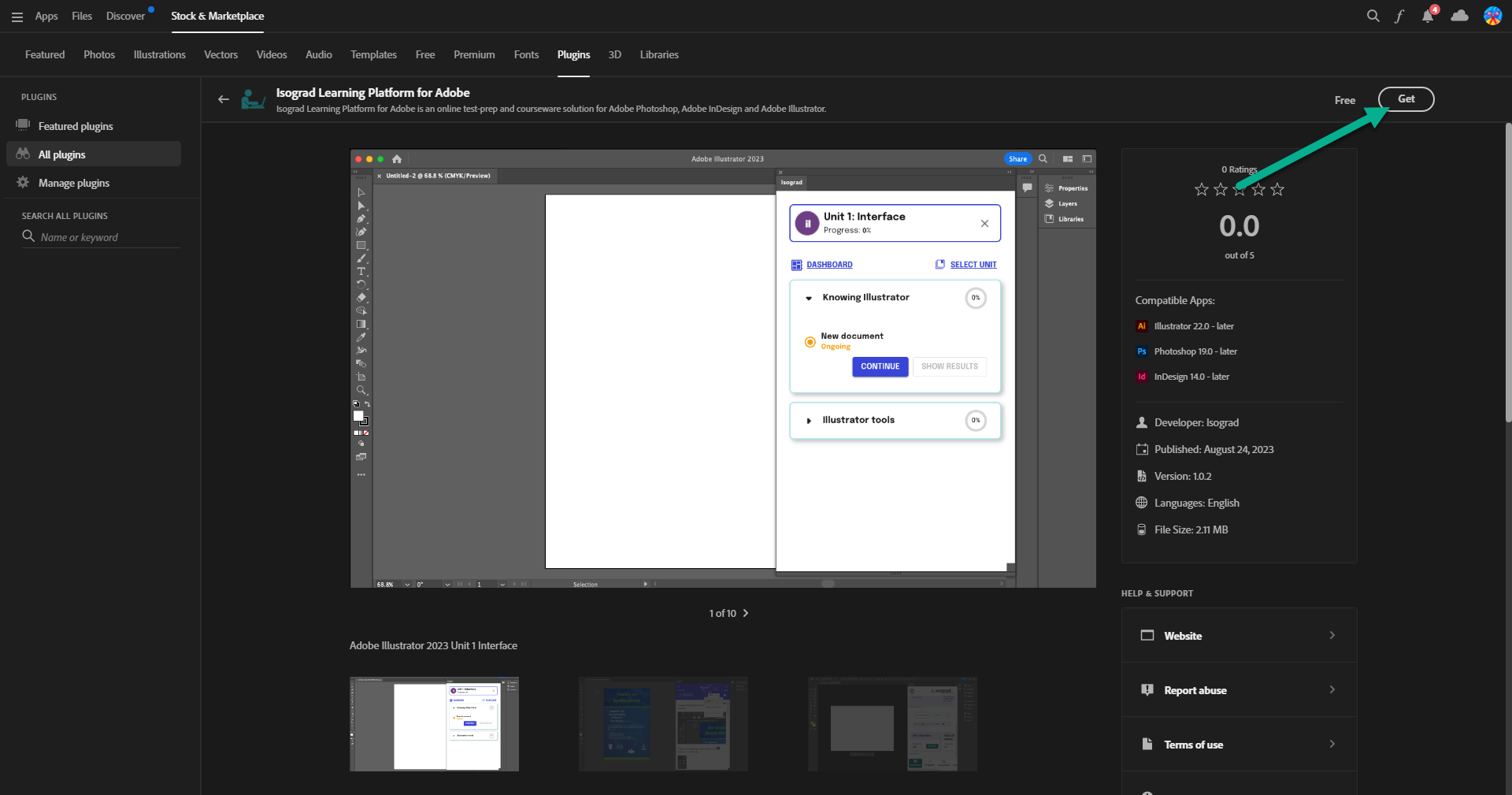This screenshot has width=1512, height=795.
Task: Click the Developer person icon
Action: click(x=1142, y=422)
